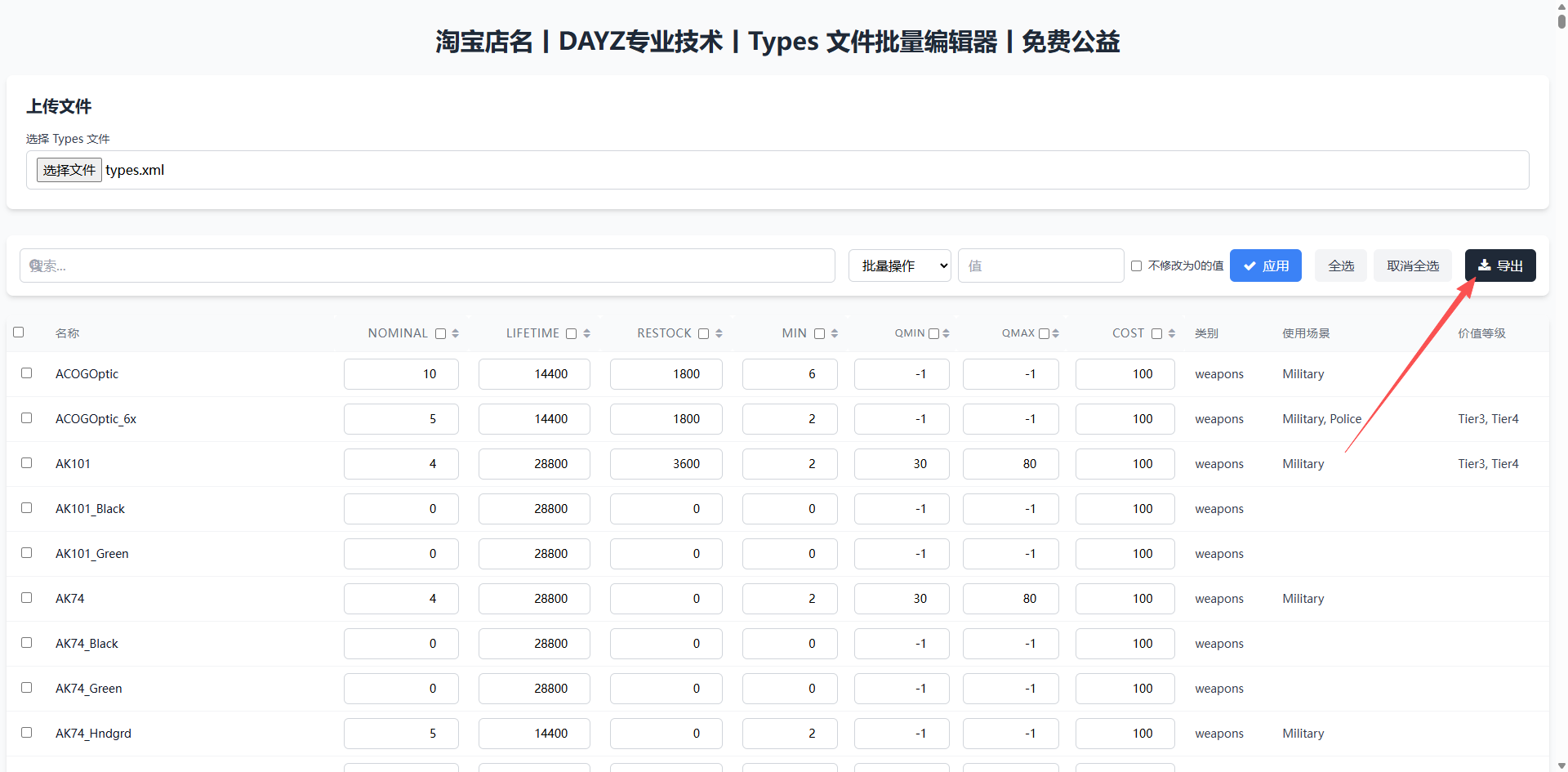Sort table by COST column arrows
Viewport: 1568px width, 772px height.
pos(1171,333)
